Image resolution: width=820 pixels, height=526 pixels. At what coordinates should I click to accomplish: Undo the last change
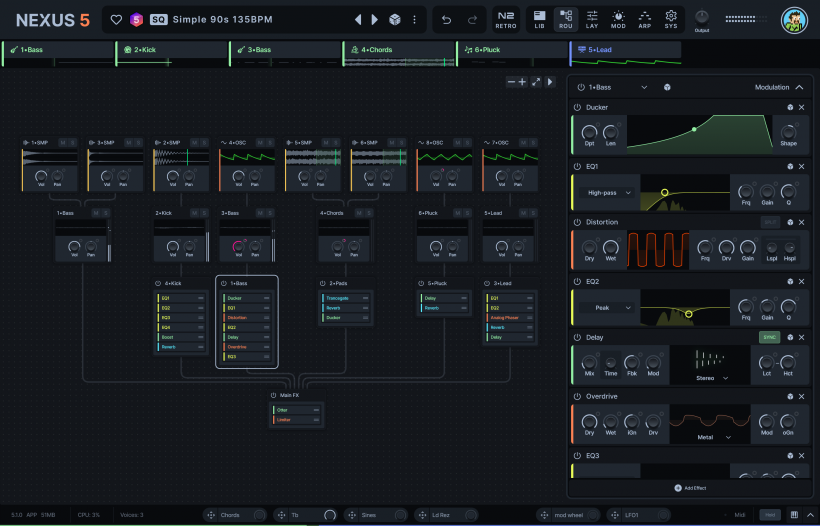click(x=446, y=20)
